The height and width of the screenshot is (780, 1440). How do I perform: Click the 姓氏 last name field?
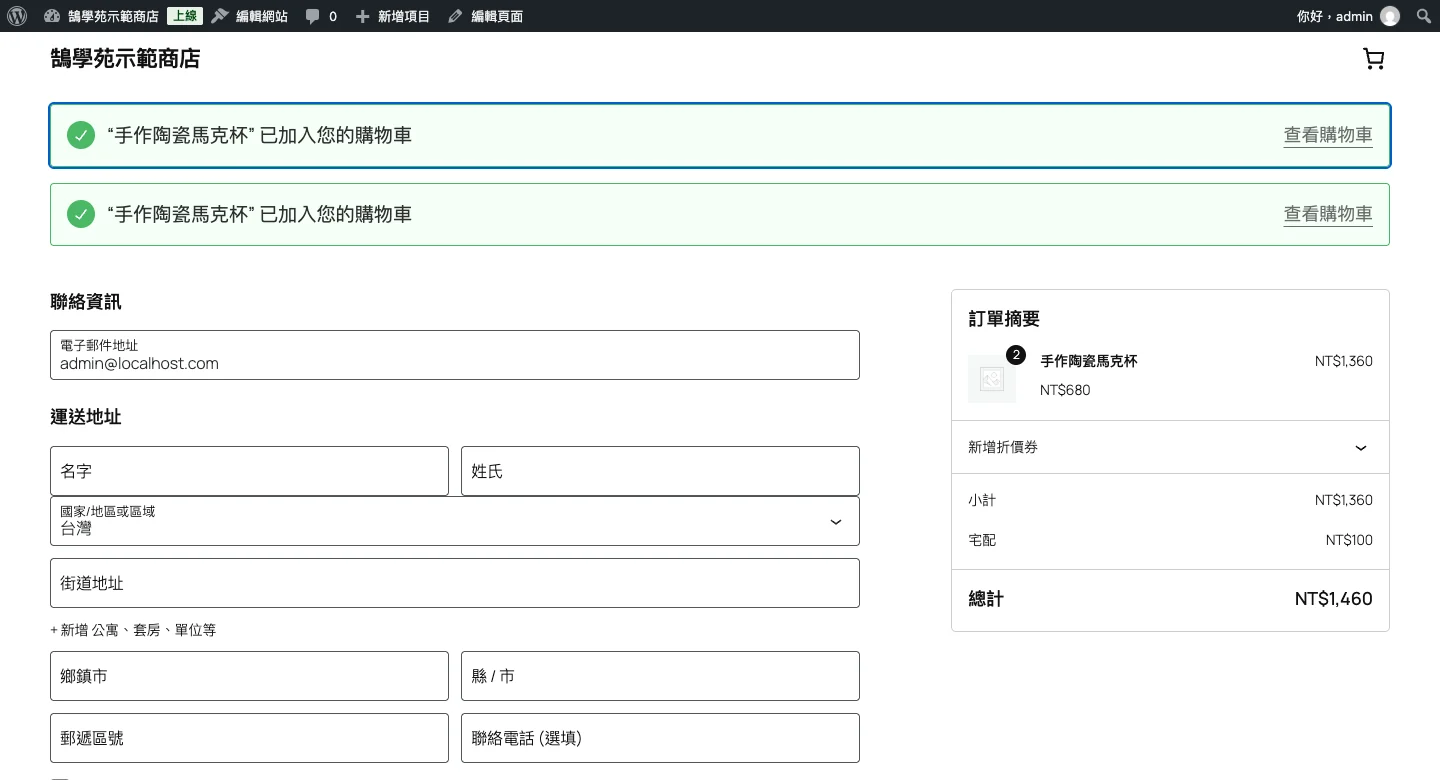pyautogui.click(x=660, y=471)
